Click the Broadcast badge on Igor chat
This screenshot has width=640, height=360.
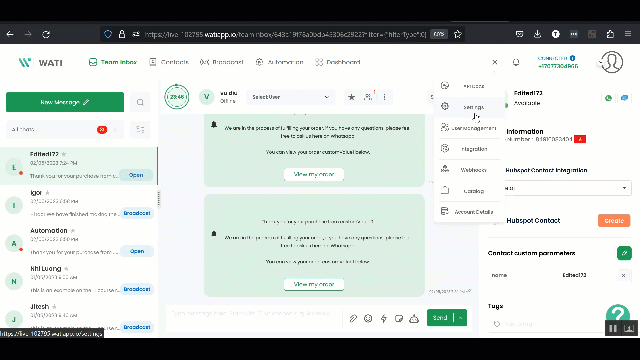137,213
